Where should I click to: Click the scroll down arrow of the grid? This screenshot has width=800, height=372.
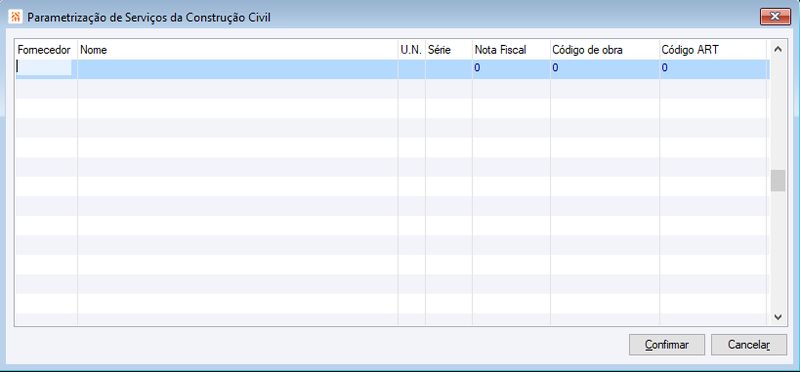coord(778,317)
